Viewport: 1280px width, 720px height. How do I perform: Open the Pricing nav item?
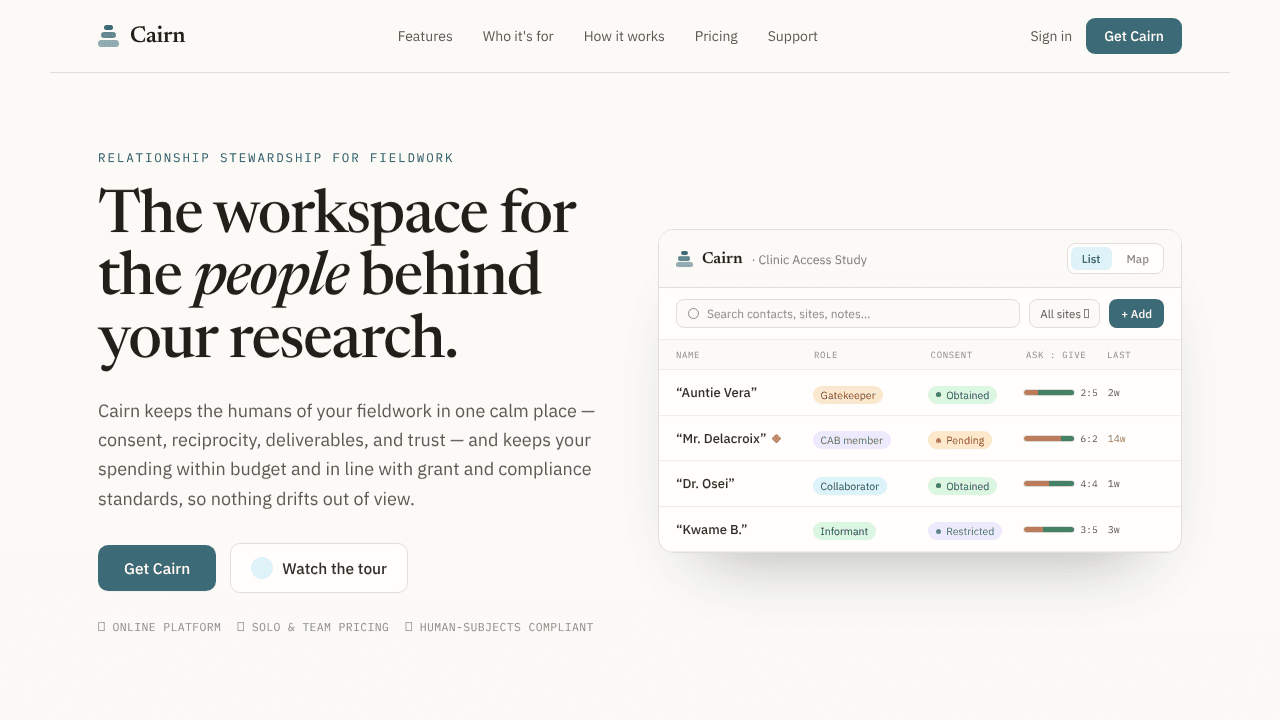pos(716,36)
